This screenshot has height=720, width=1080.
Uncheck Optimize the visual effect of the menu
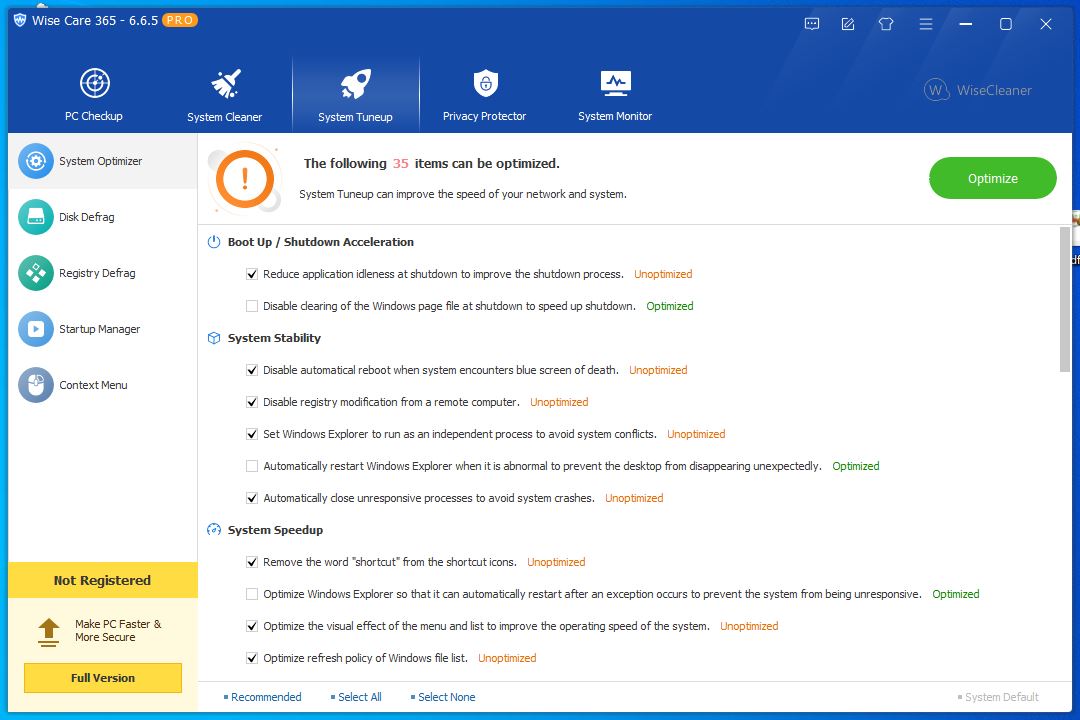(x=252, y=626)
